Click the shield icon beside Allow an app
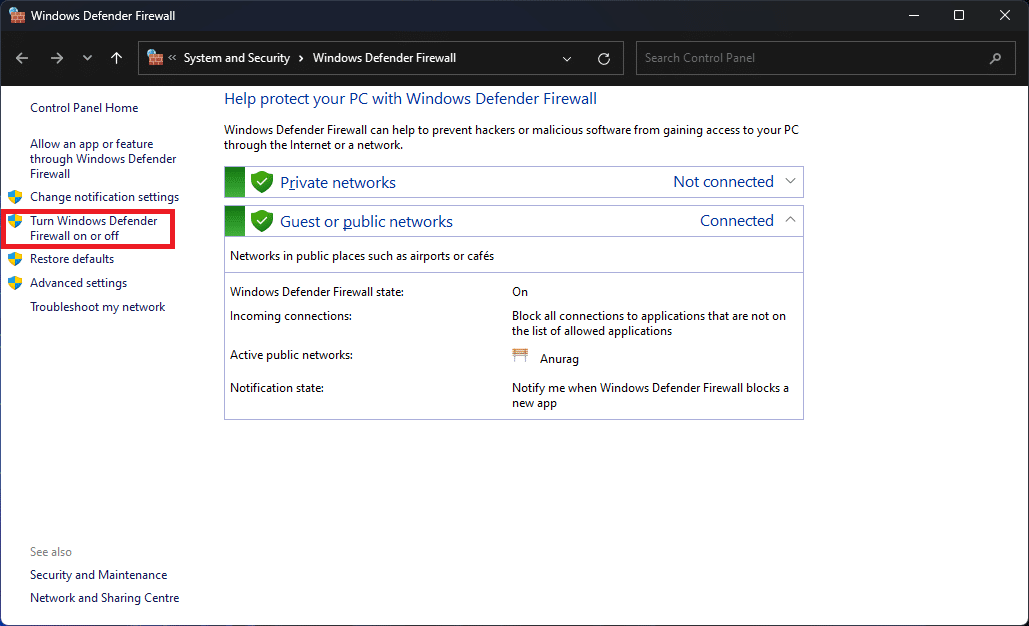The height and width of the screenshot is (626, 1029). click(x=14, y=143)
